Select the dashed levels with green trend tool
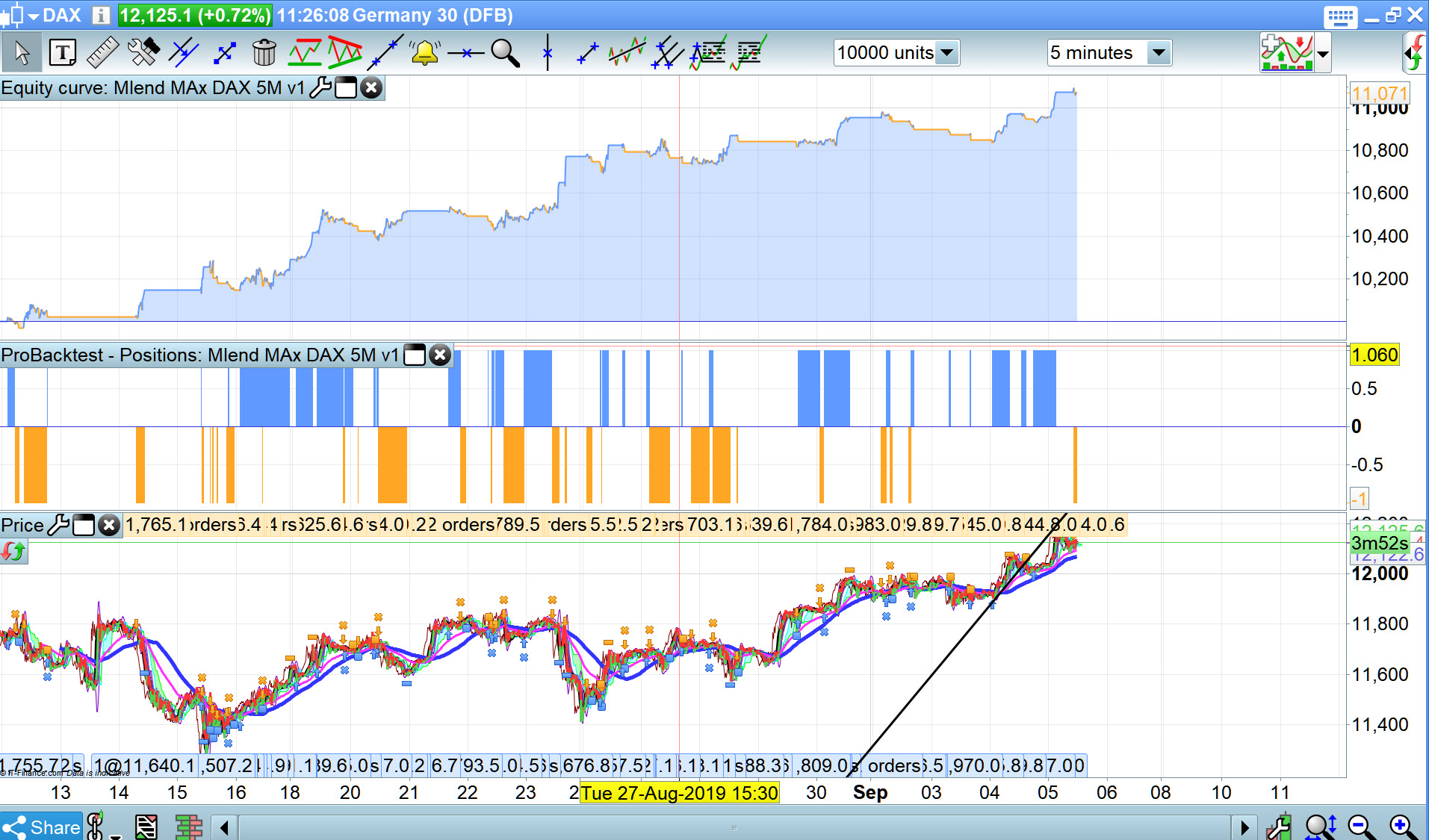 coord(749,53)
